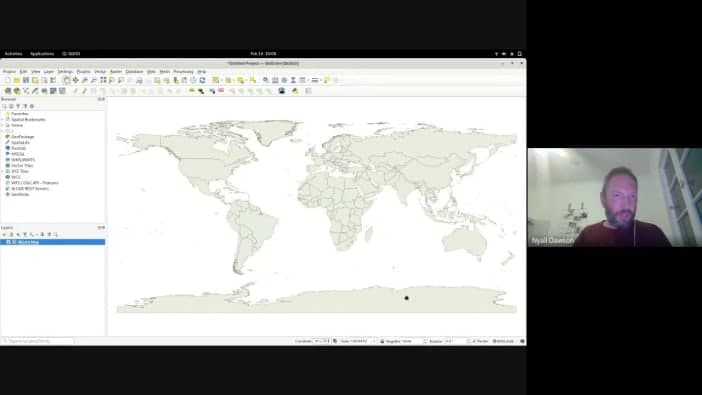702x395 pixels.
Task: Expand the Spatial Bookmarks node
Action: (x=3, y=120)
